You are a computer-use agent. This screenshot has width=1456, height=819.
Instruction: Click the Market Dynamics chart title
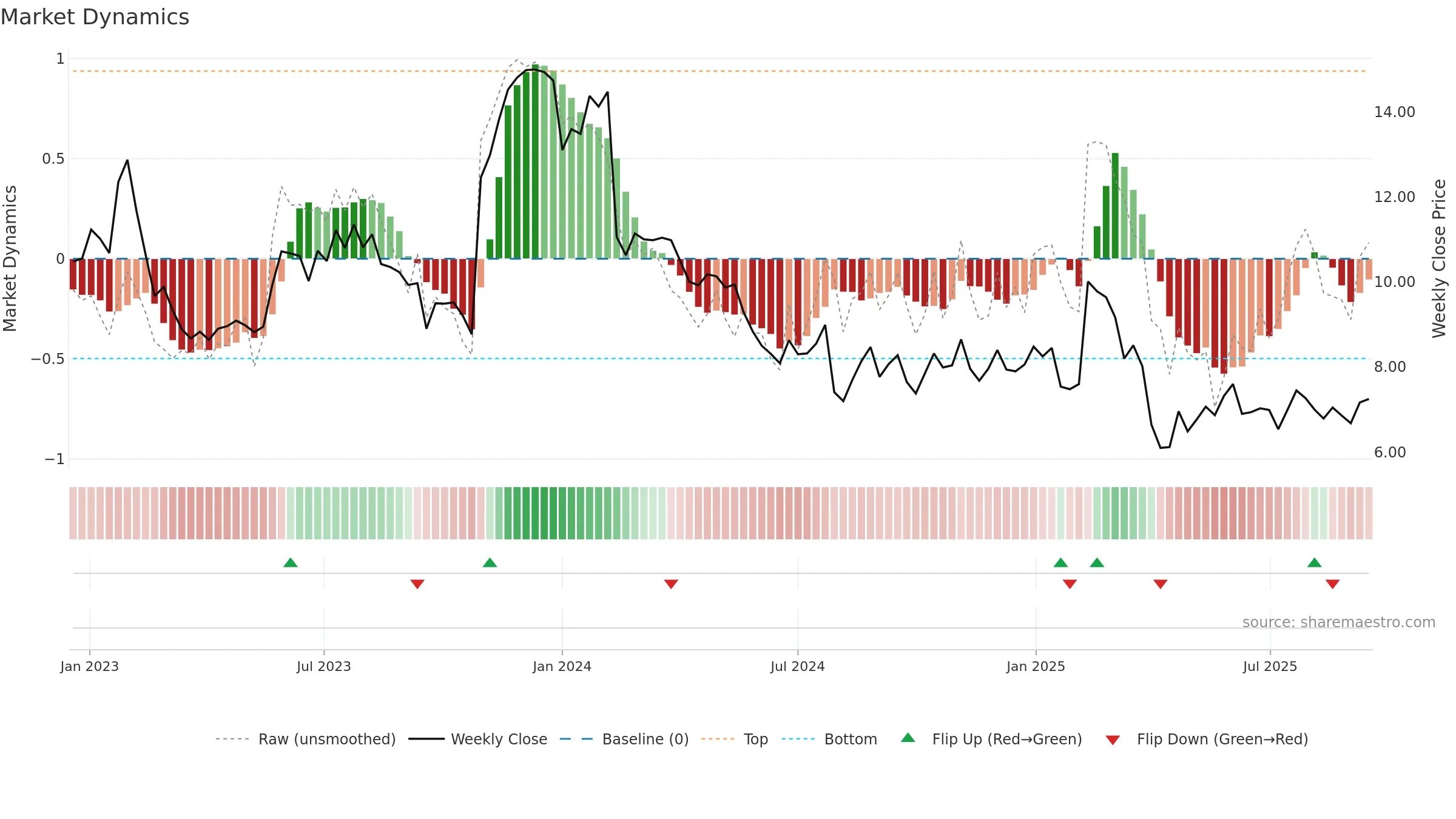pyautogui.click(x=95, y=17)
